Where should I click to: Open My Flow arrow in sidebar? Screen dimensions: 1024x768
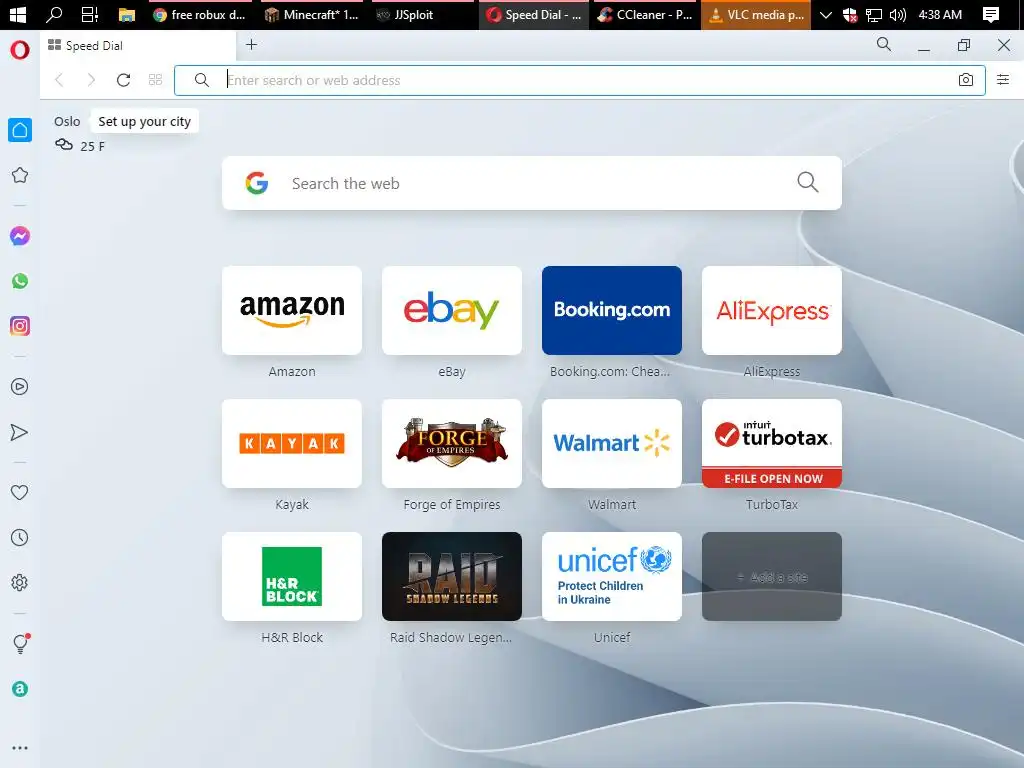[x=20, y=432]
